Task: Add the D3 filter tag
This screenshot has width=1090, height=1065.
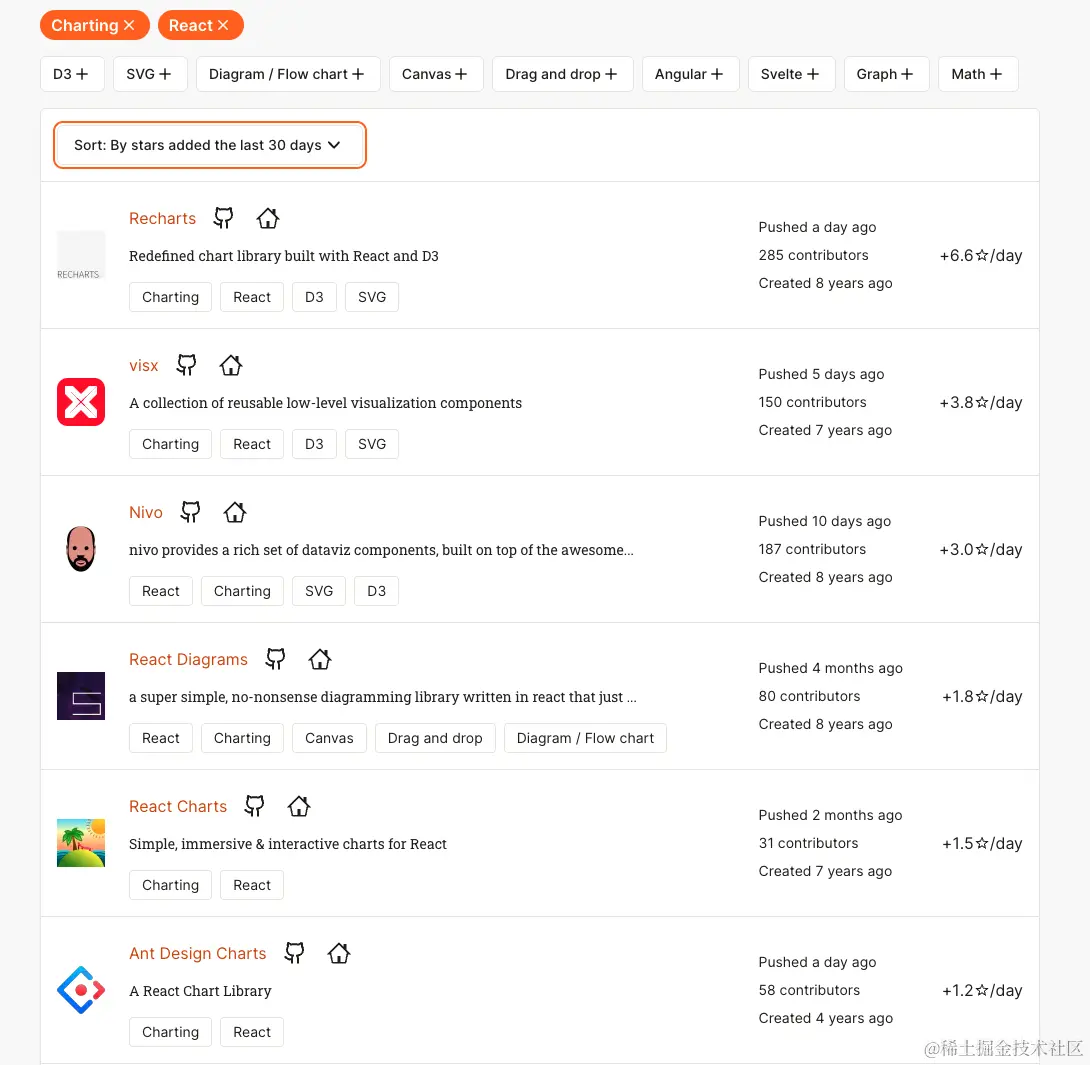Action: 72,74
